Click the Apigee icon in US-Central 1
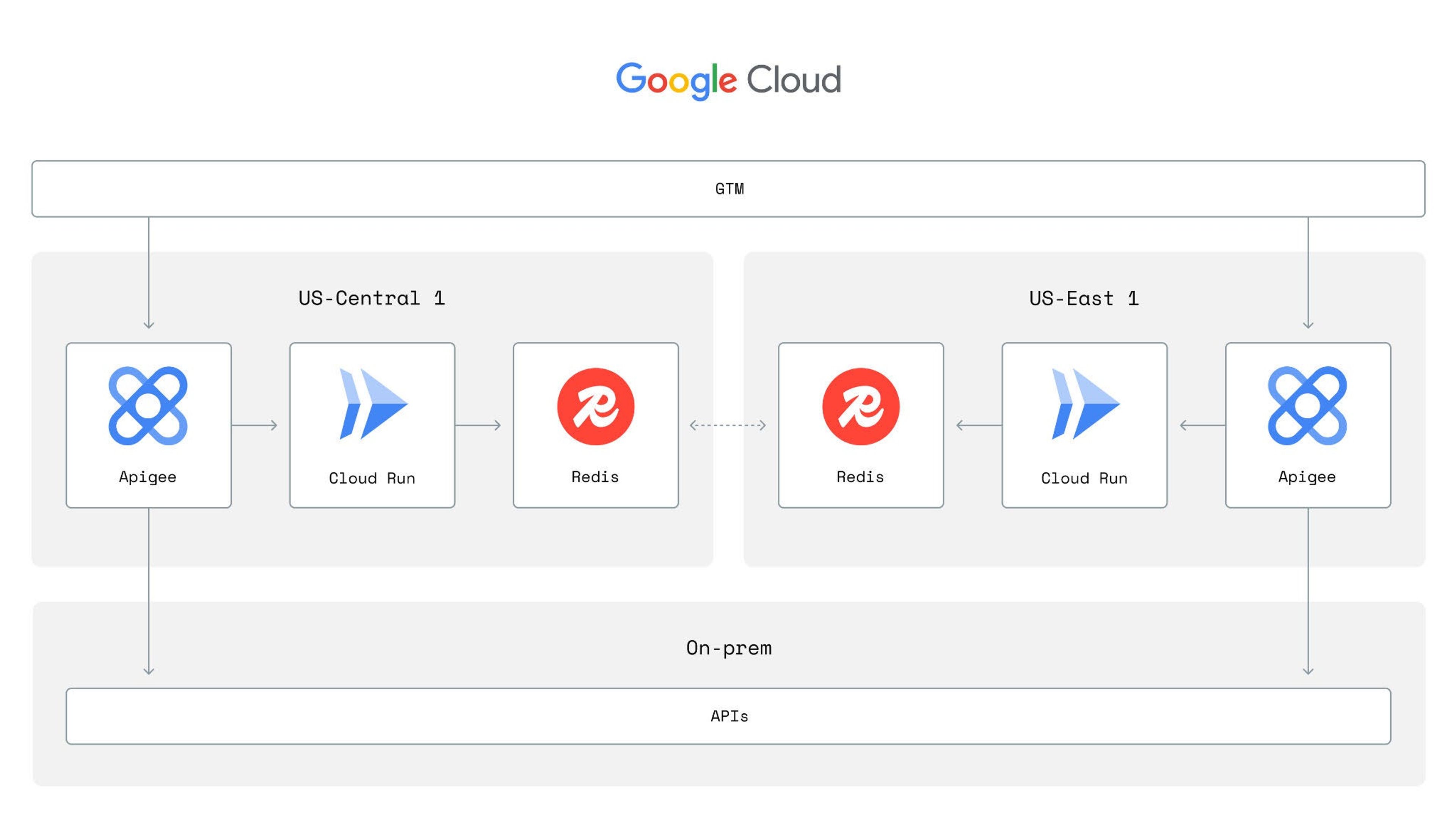This screenshot has height=819, width=1456. coord(148,405)
